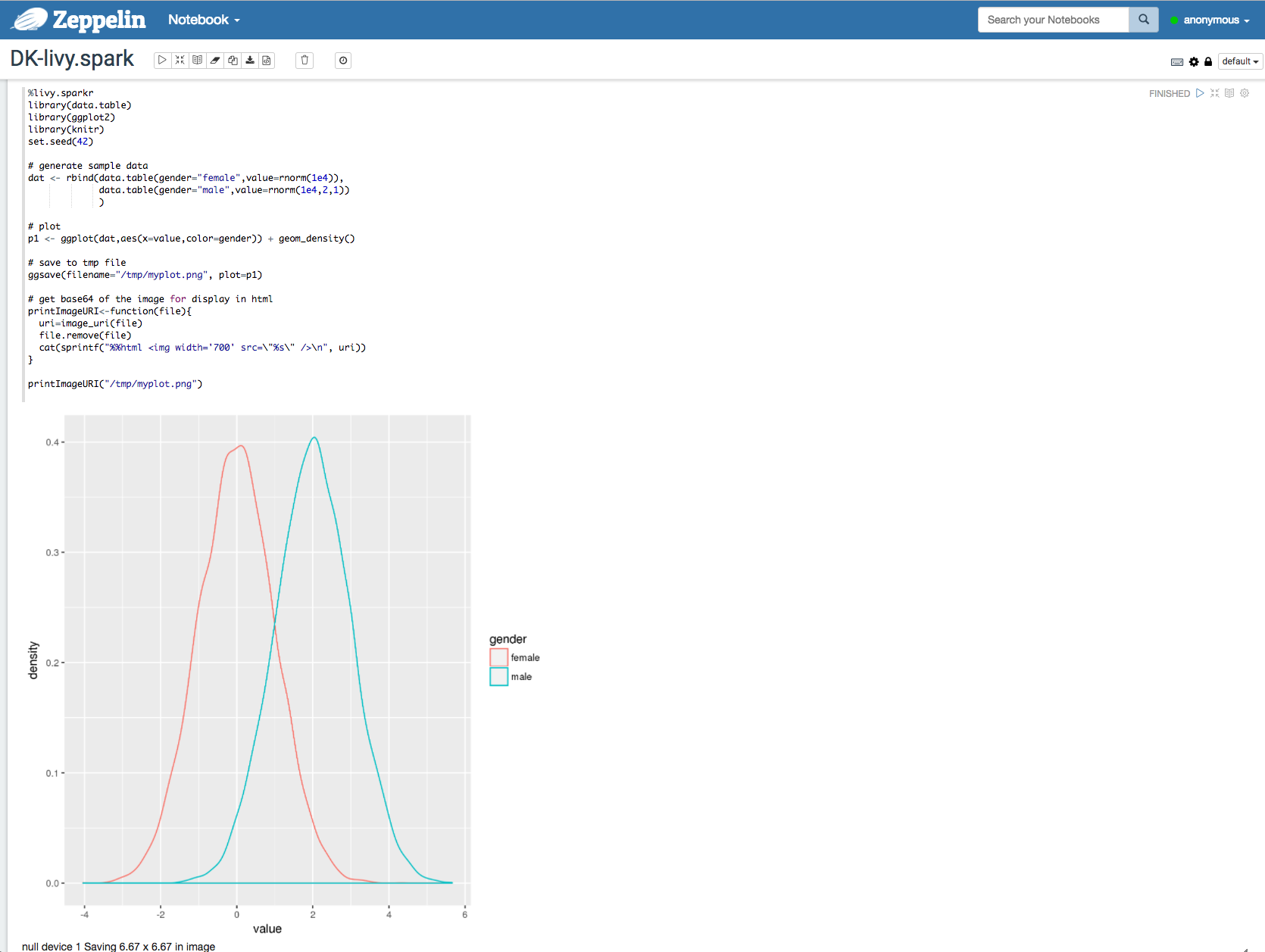This screenshot has height=952, width=1265.
Task: Open interpreter binding settings gear
Action: [x=1194, y=61]
